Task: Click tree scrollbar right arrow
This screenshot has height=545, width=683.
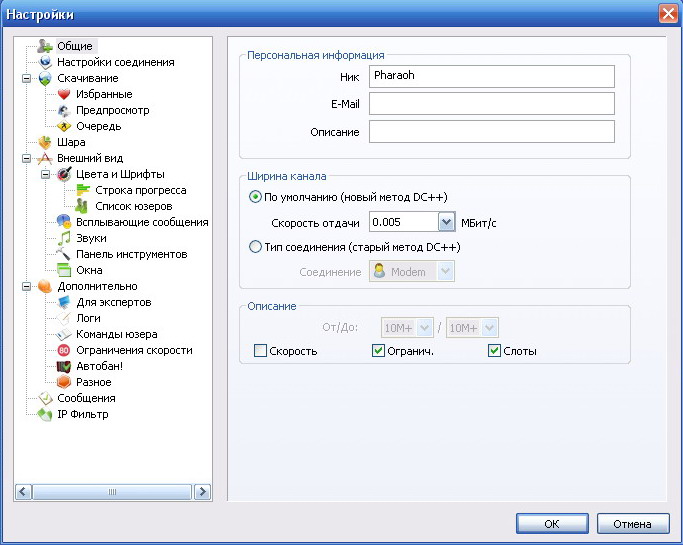Action: (202, 492)
